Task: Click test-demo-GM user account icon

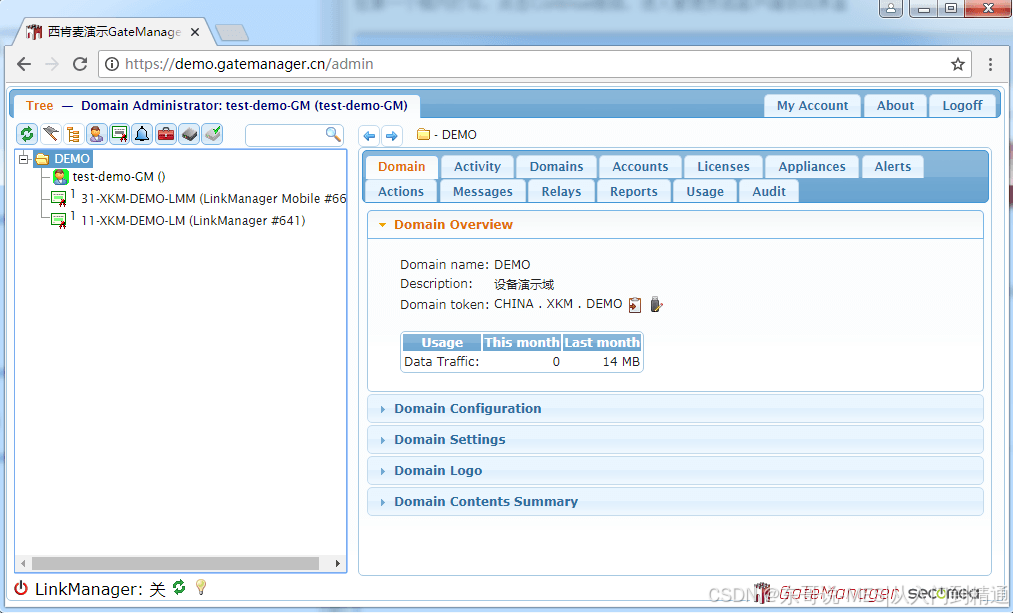Action: (x=61, y=176)
